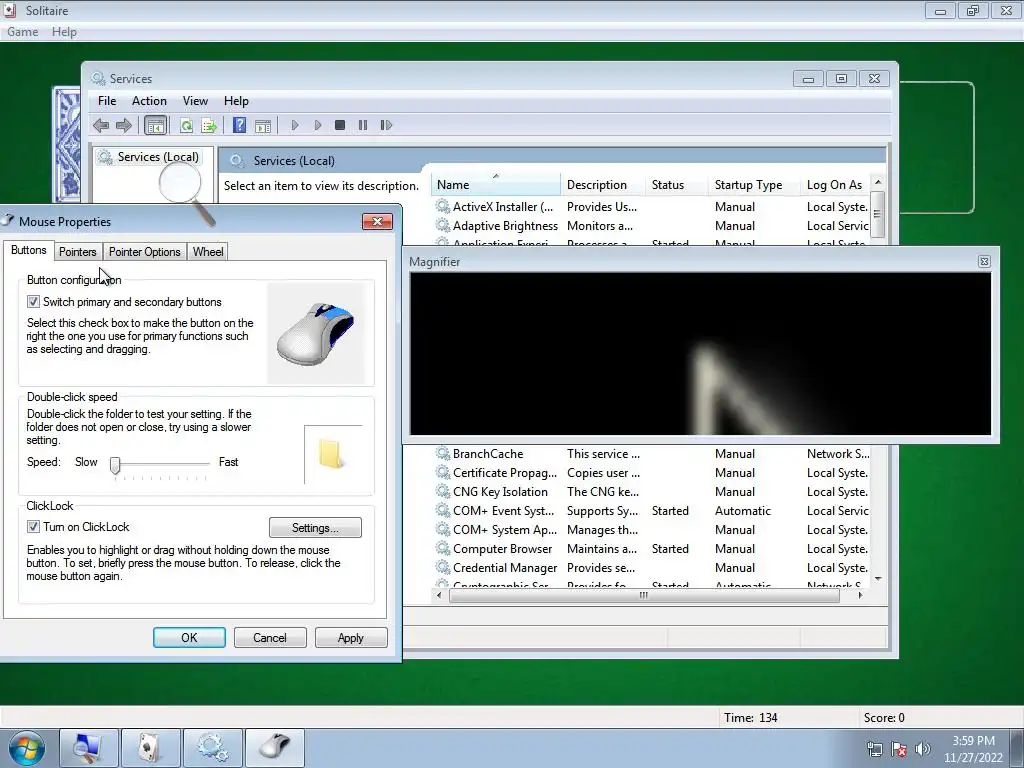Select COM+ Event System service row
This screenshot has width=1024, height=768.
(x=652, y=511)
